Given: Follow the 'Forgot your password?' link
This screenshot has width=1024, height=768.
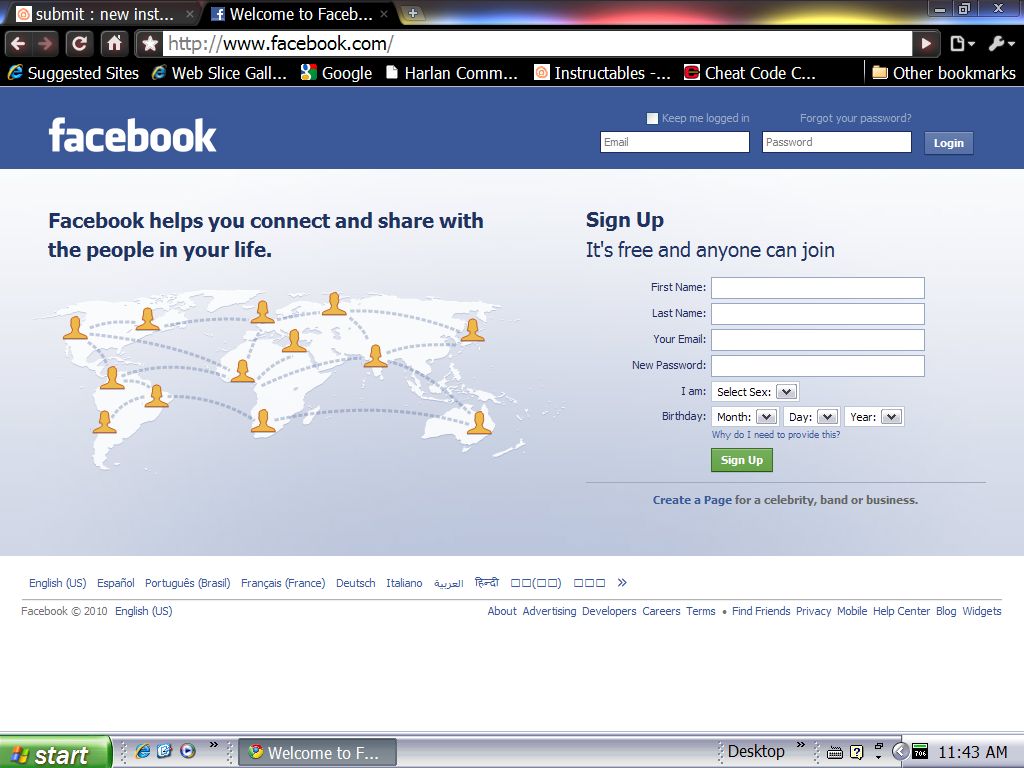Looking at the screenshot, I should [856, 118].
